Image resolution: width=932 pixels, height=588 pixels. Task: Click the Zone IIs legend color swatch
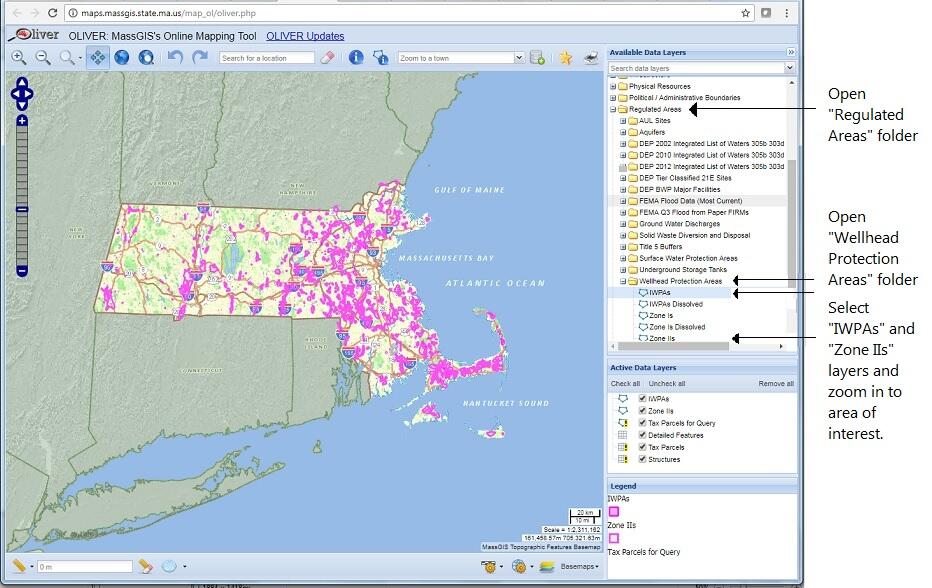tap(614, 538)
